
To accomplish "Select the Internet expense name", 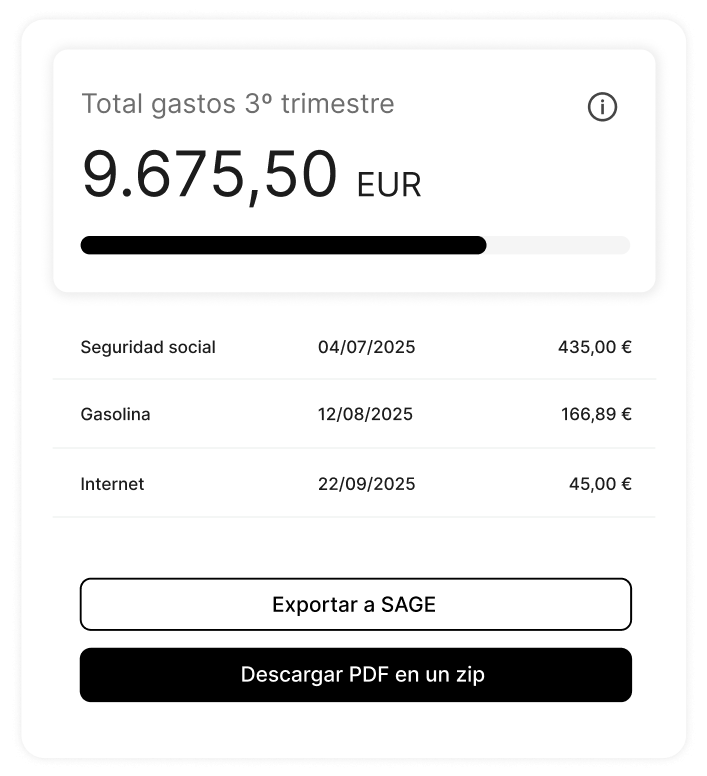I will tap(112, 484).
